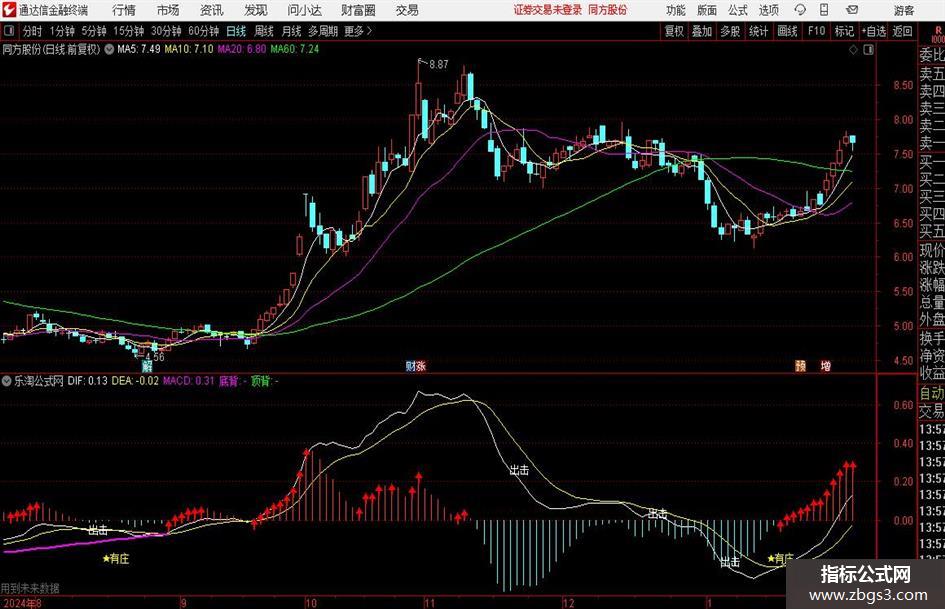Click the 4.56 low price label
The height and width of the screenshot is (609, 945).
tap(155, 356)
